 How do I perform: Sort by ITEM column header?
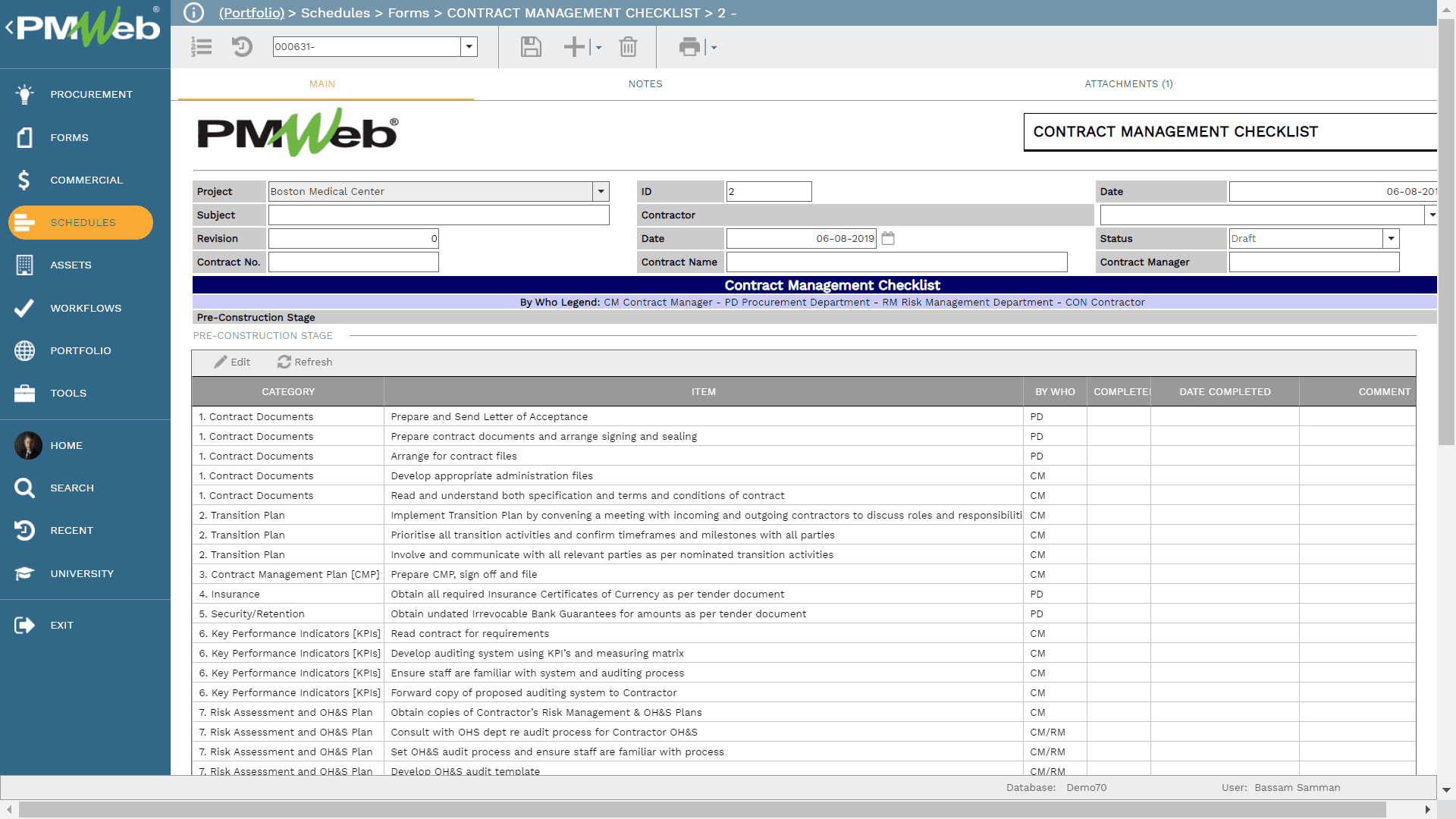coord(704,392)
